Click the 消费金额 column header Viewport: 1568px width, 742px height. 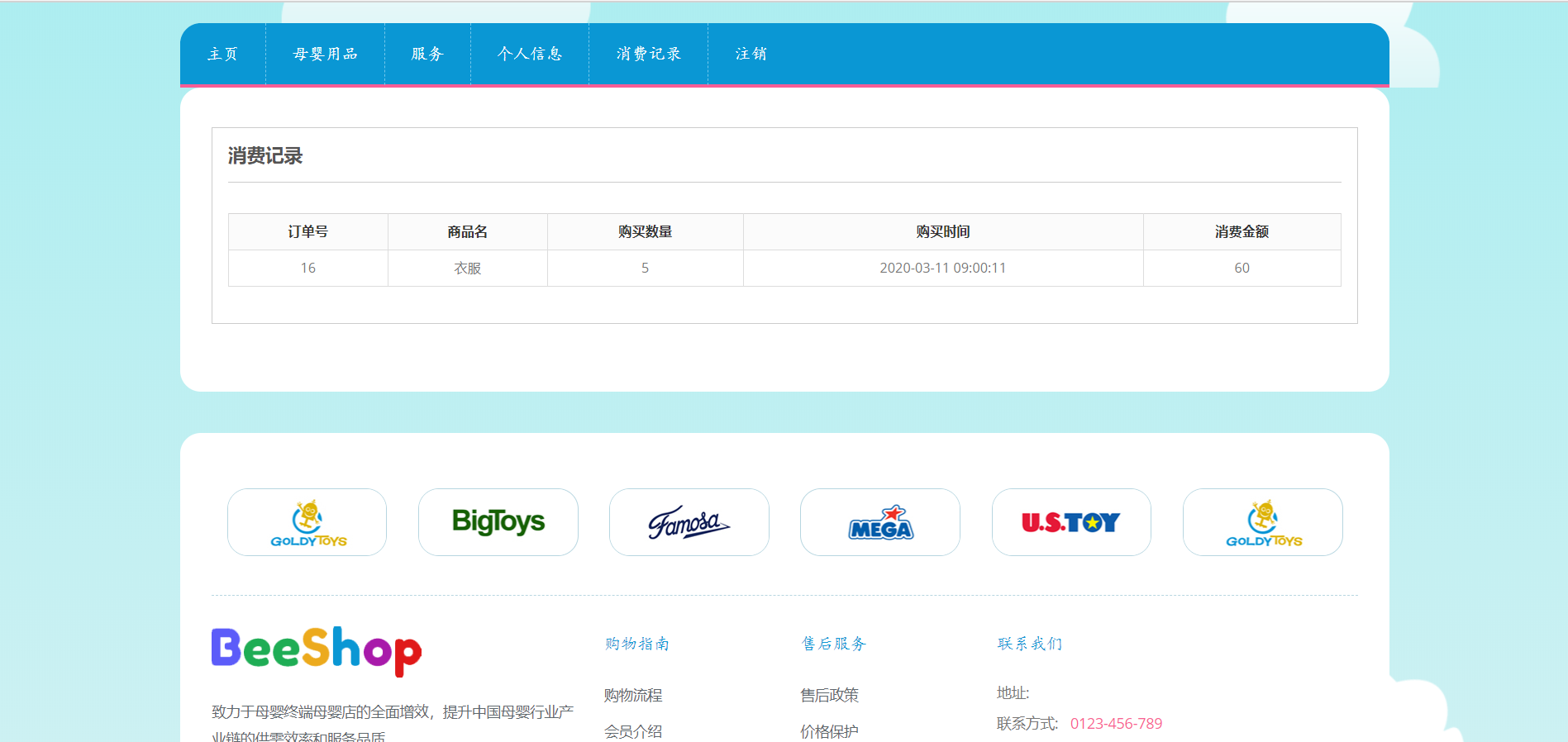[x=1242, y=232]
